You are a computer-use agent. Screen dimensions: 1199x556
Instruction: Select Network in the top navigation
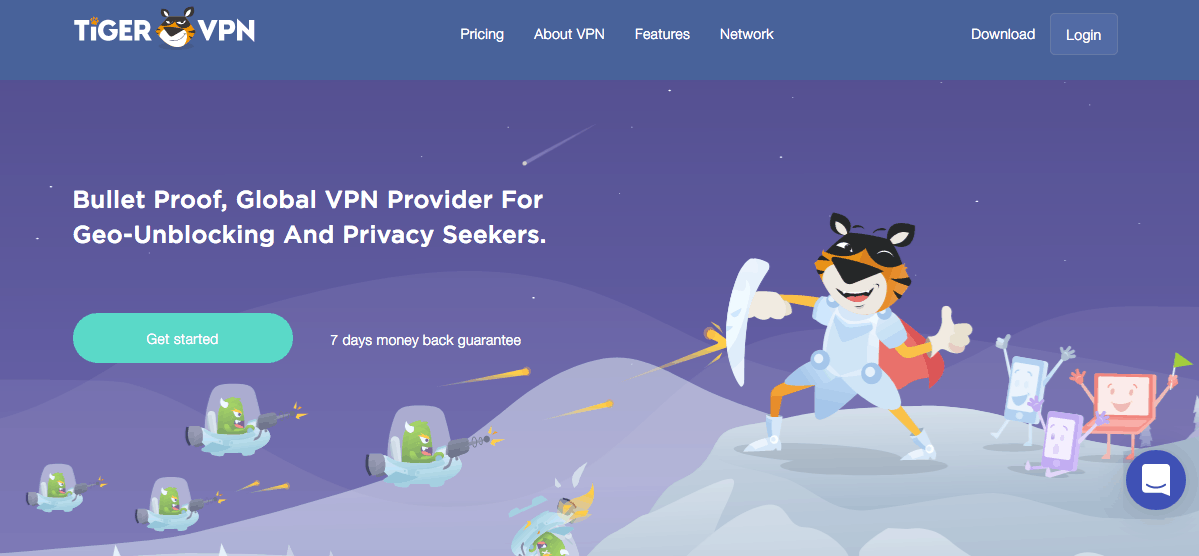pos(746,34)
